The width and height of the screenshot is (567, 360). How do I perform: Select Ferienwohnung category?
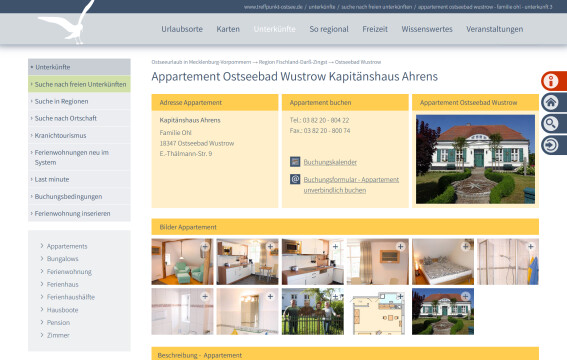coord(69,271)
